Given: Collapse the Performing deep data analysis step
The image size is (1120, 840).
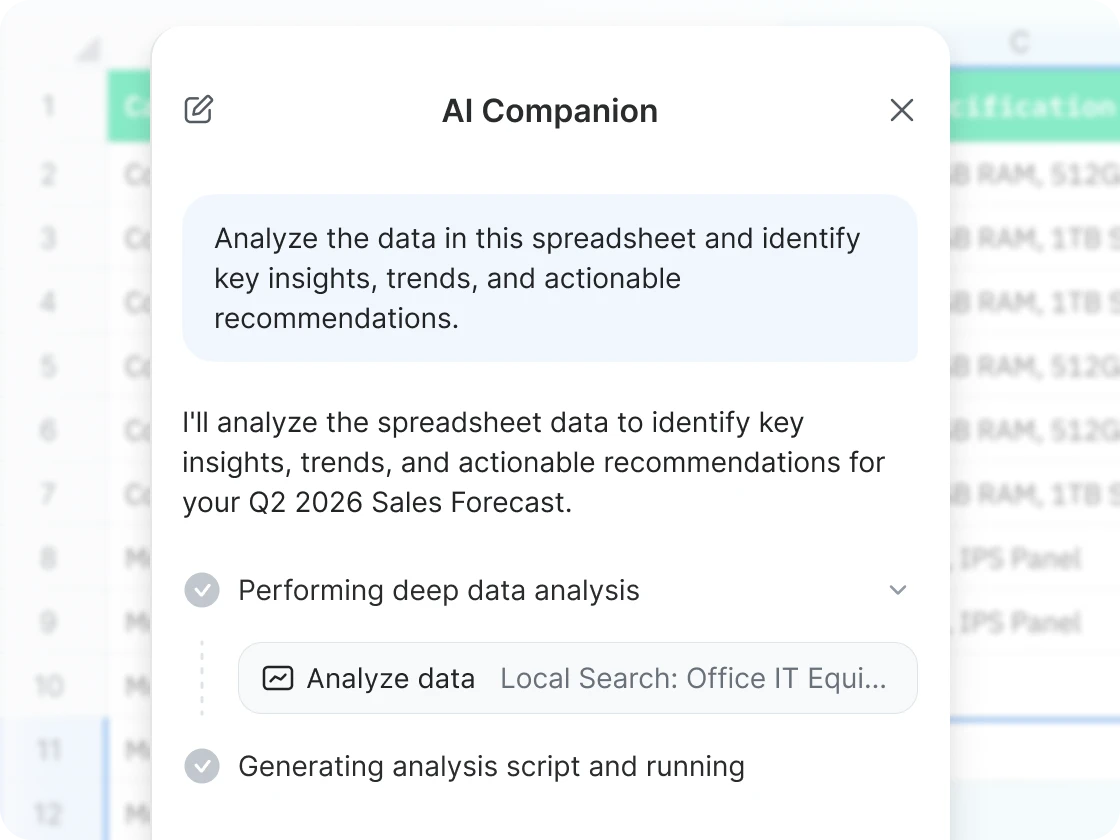Looking at the screenshot, I should [898, 590].
